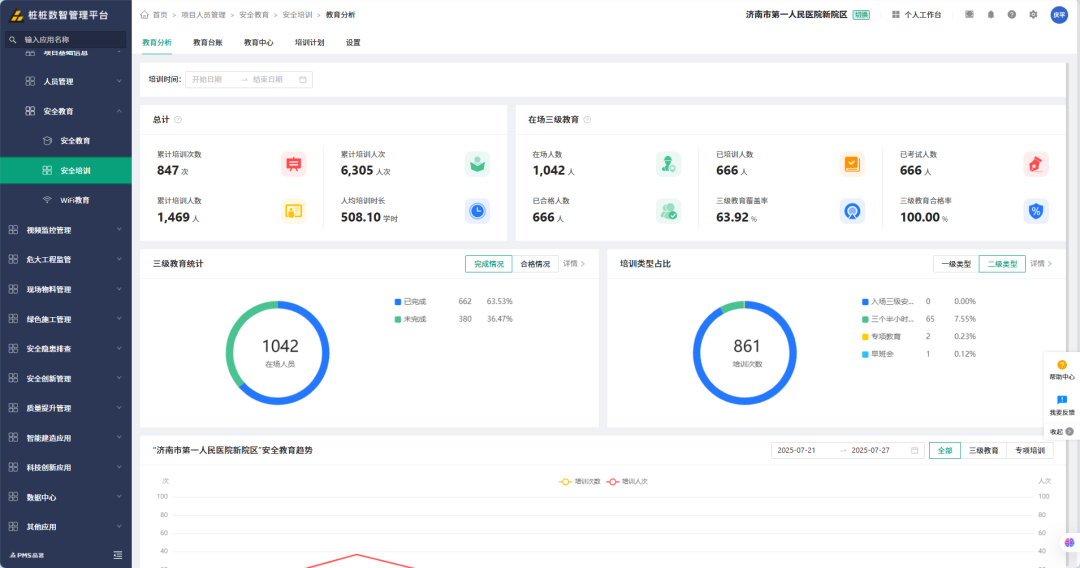The image size is (1080, 568).
Task: Select 安全培训 in the sidebar
Action: tap(66, 170)
